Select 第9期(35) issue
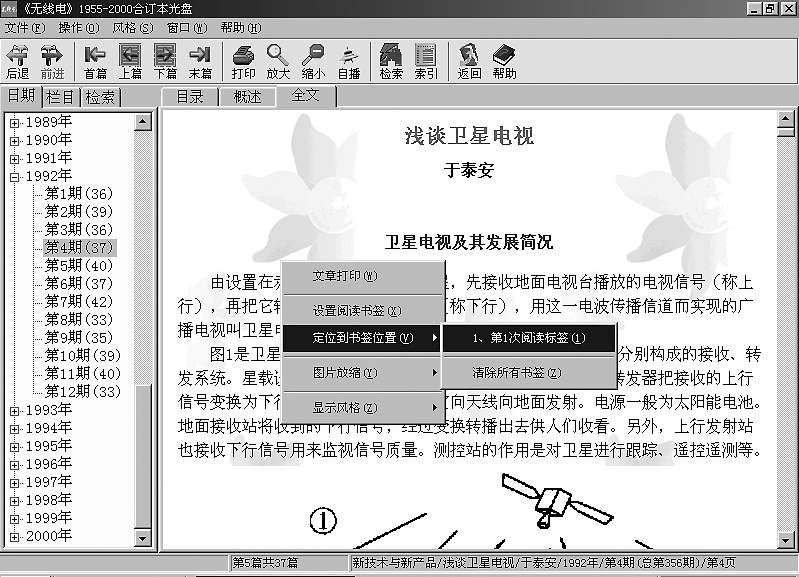This screenshot has width=799, height=577. 79,337
